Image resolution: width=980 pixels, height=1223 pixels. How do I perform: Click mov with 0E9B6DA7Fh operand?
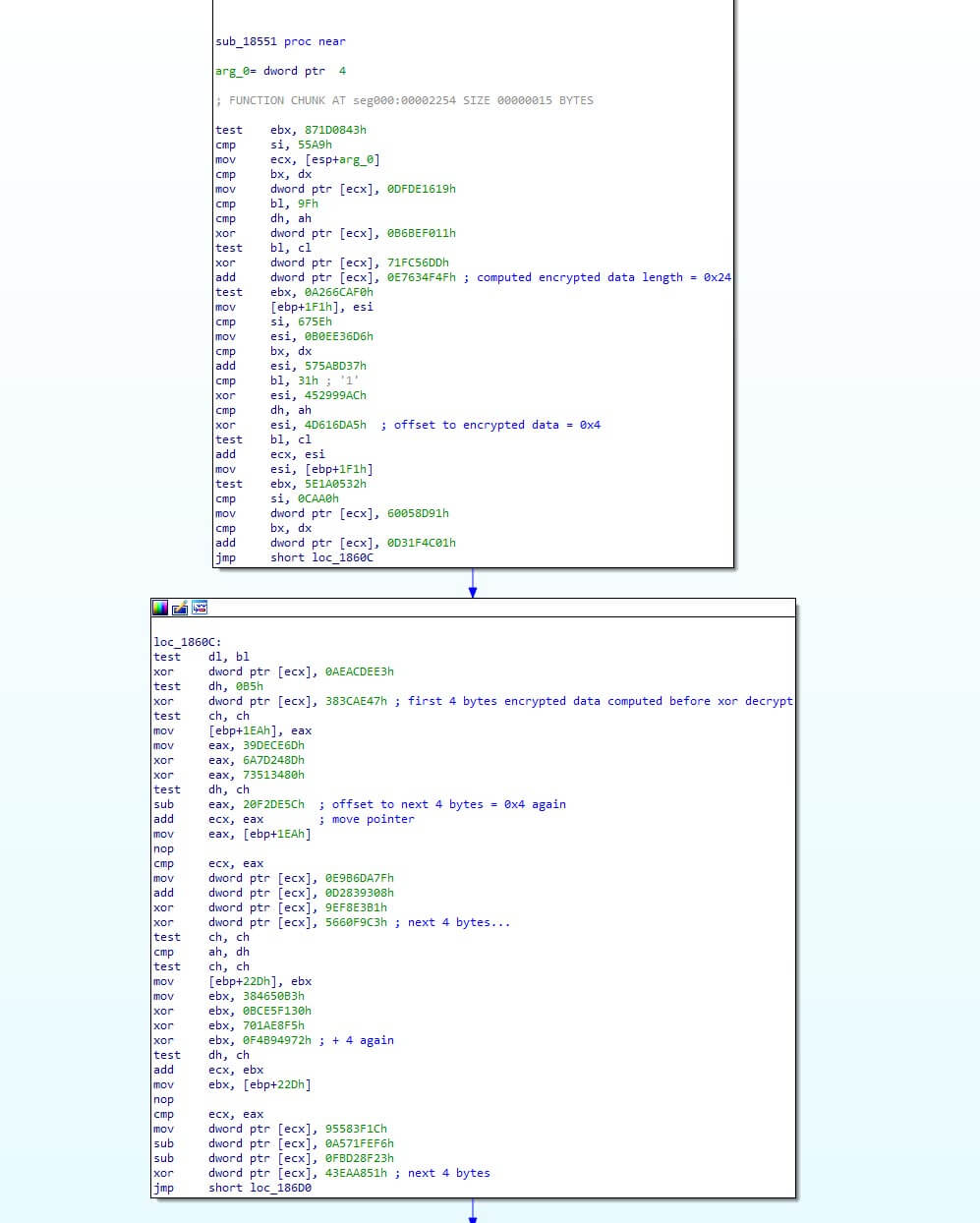tap(273, 878)
